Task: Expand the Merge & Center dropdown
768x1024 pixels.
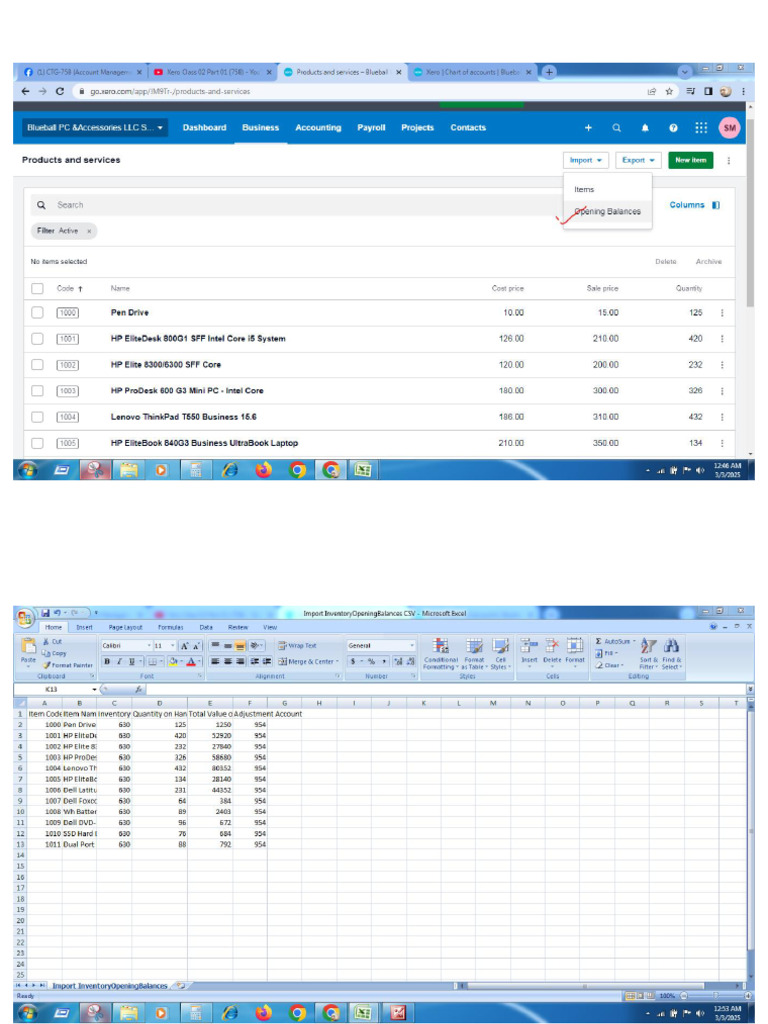Action: [x=337, y=662]
